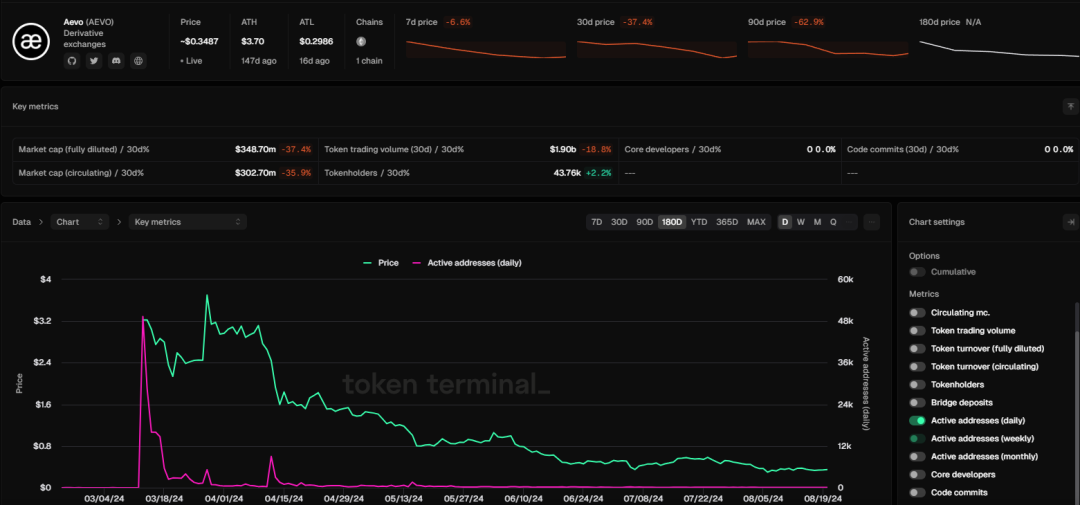1080x505 pixels.
Task: Click the Aevo logo
Action: pyautogui.click(x=32, y=40)
